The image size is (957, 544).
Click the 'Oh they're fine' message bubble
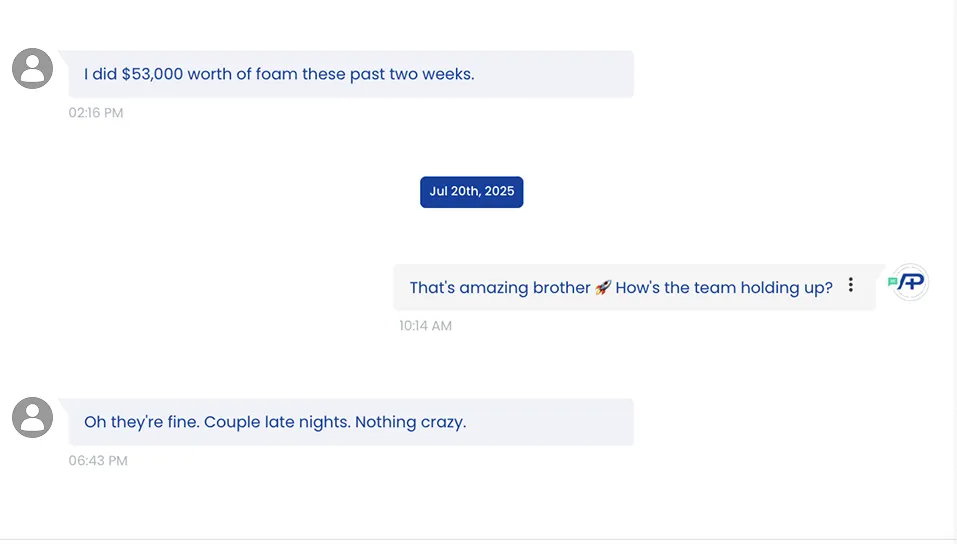coord(350,422)
